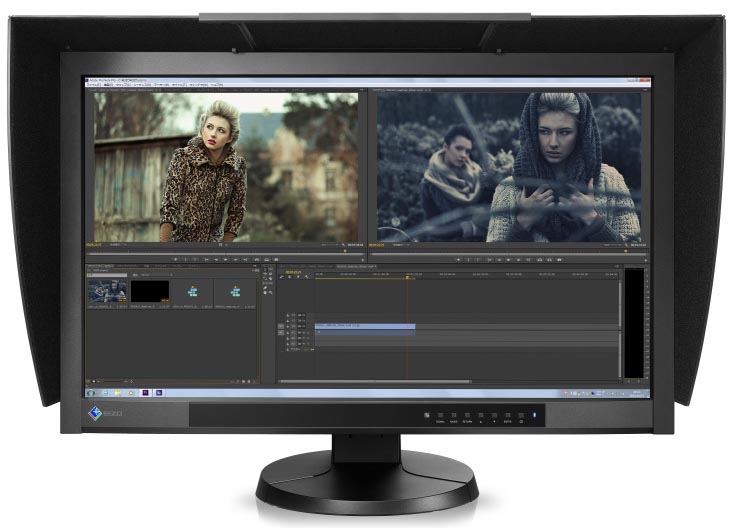Click Source monitor scrub bar

224,254
